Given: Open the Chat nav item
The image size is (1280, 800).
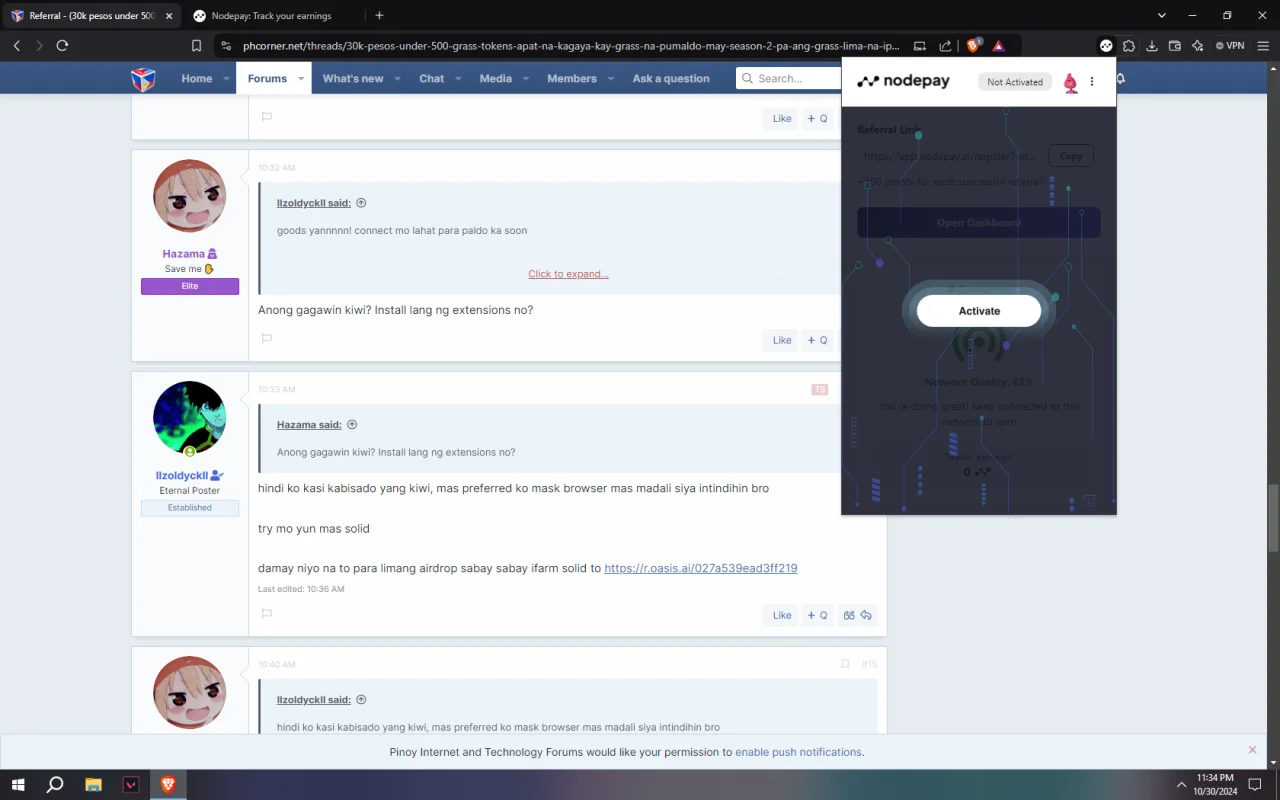Looking at the screenshot, I should click(432, 79).
